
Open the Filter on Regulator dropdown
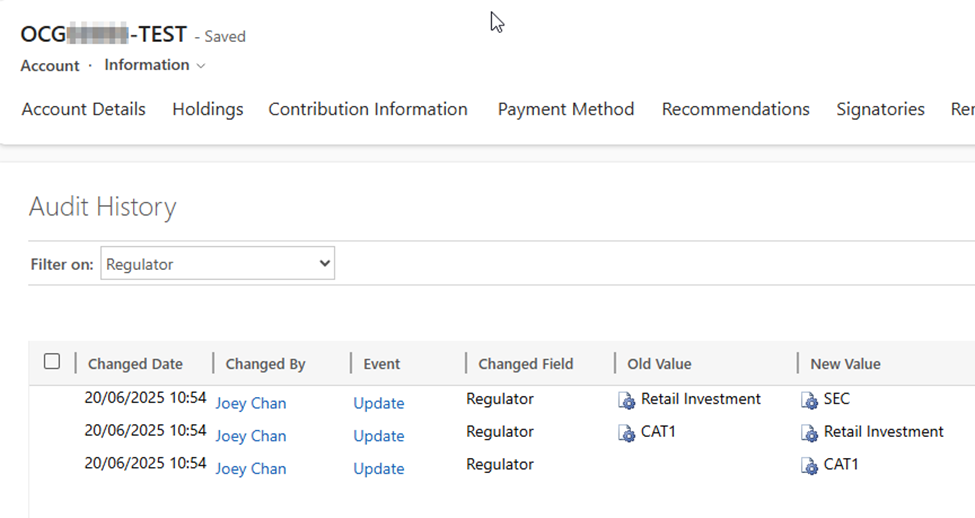(x=217, y=264)
